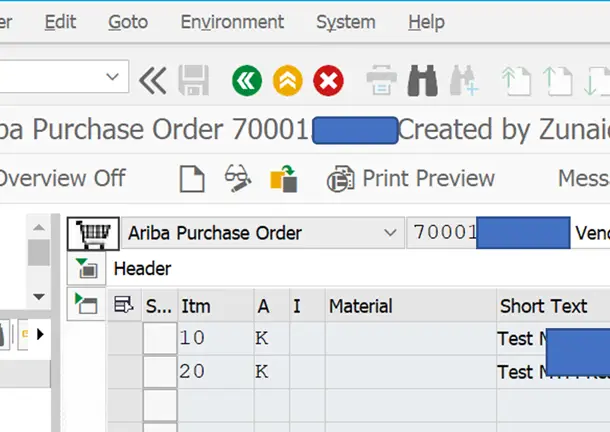Viewport: 610px width, 432px height.
Task: Click the Next Page icon
Action: (597, 81)
